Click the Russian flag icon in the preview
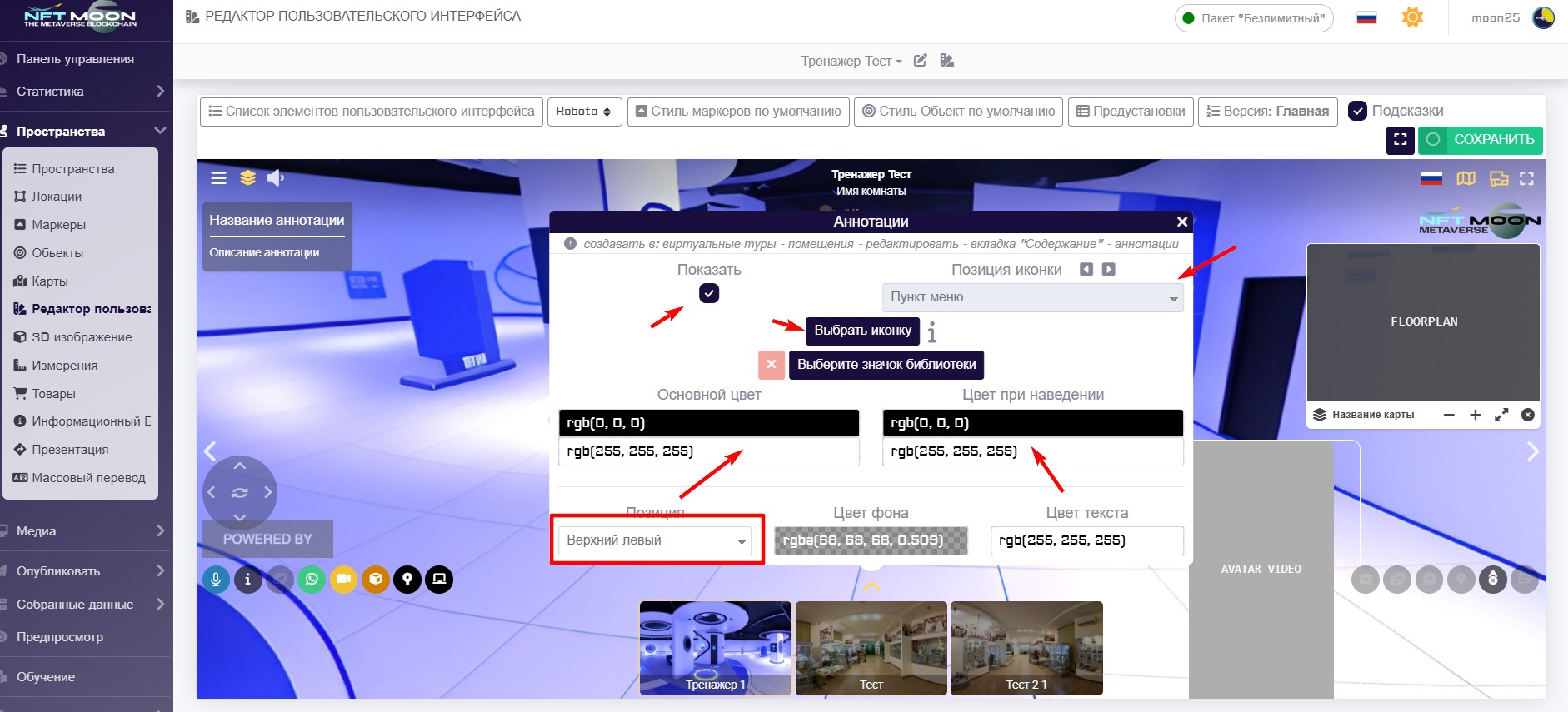 pos(1431,178)
